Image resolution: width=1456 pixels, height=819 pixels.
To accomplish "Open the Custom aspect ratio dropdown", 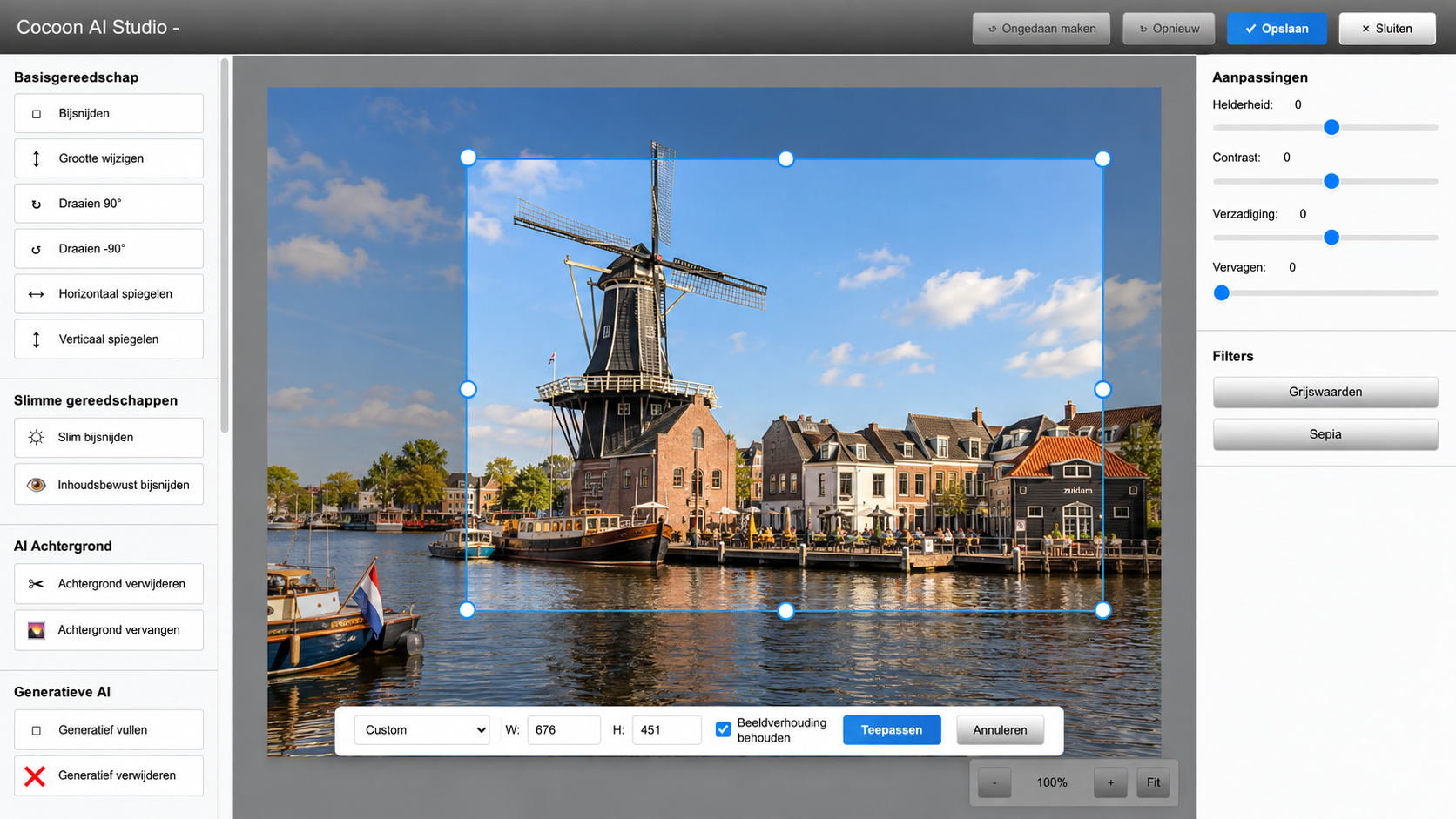I will (x=421, y=730).
